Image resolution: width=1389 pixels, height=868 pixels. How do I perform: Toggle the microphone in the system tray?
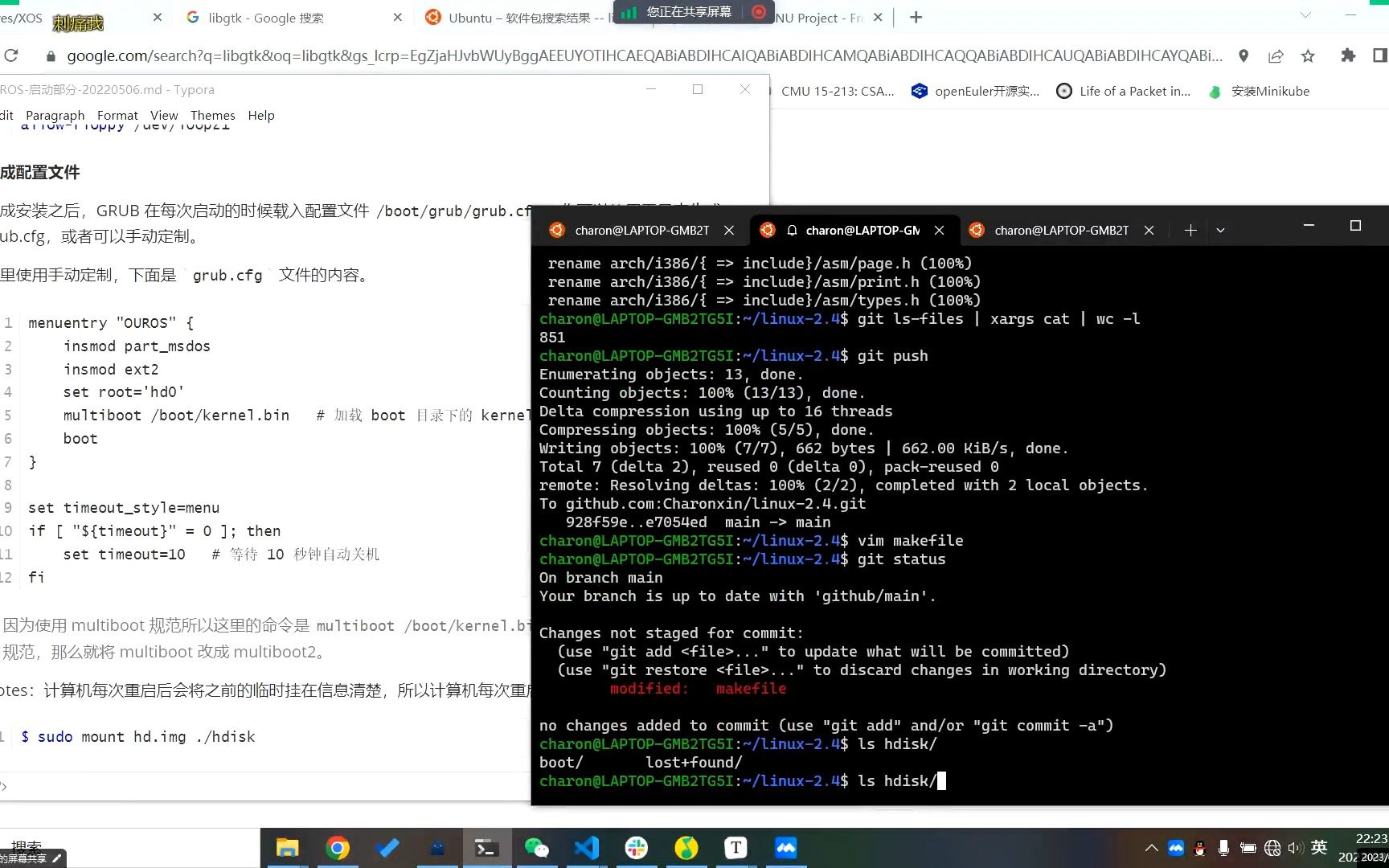coord(1224,847)
